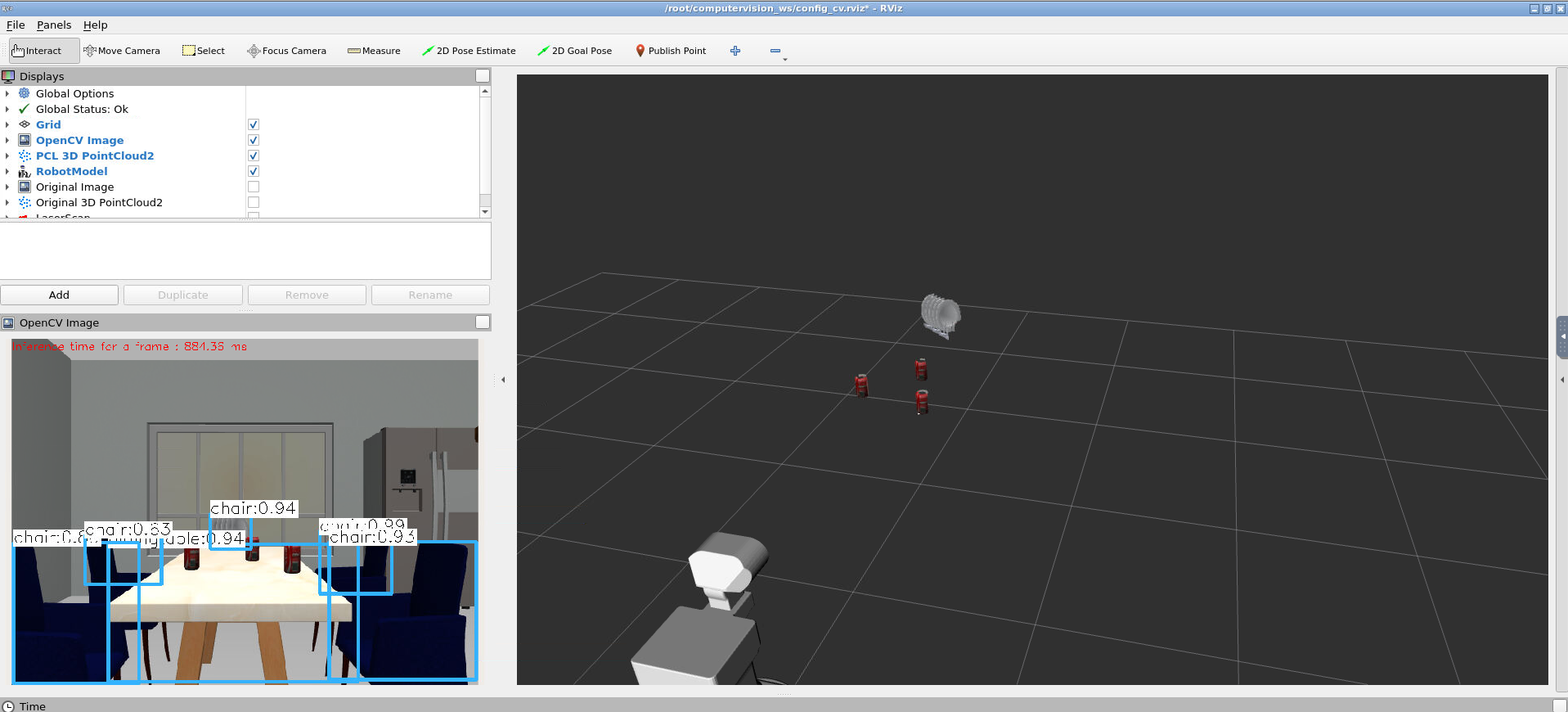The height and width of the screenshot is (712, 1568).
Task: Click the left panel collapse arrow handle
Action: [x=503, y=380]
